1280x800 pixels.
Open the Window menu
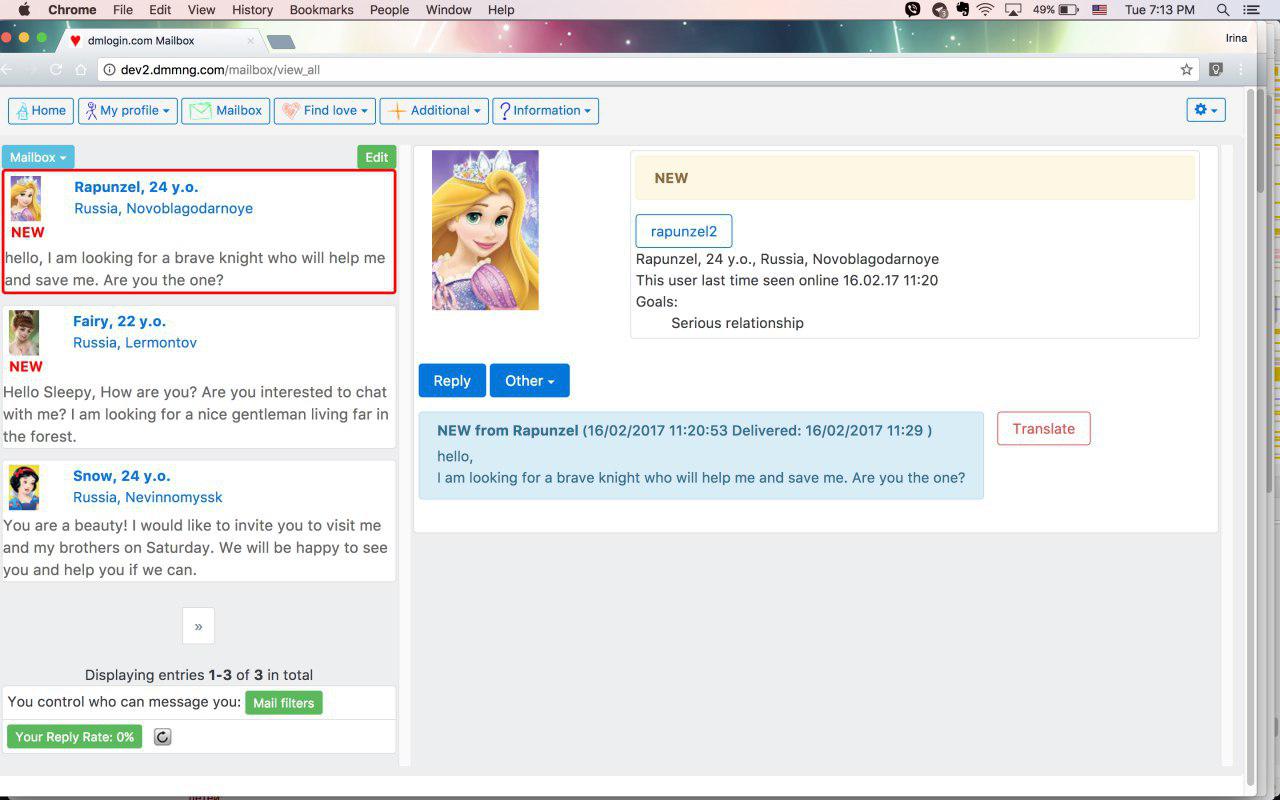(x=449, y=10)
